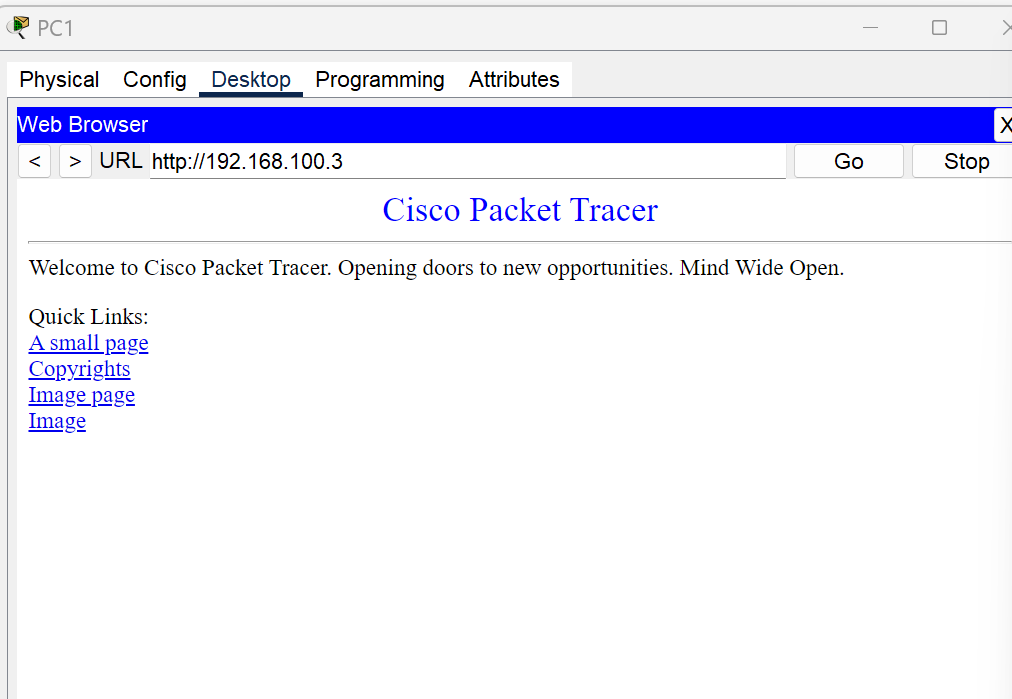Click the 'Welcome to Cisco Packet Tracer' sentence
The image size is (1012, 699).
(x=436, y=267)
